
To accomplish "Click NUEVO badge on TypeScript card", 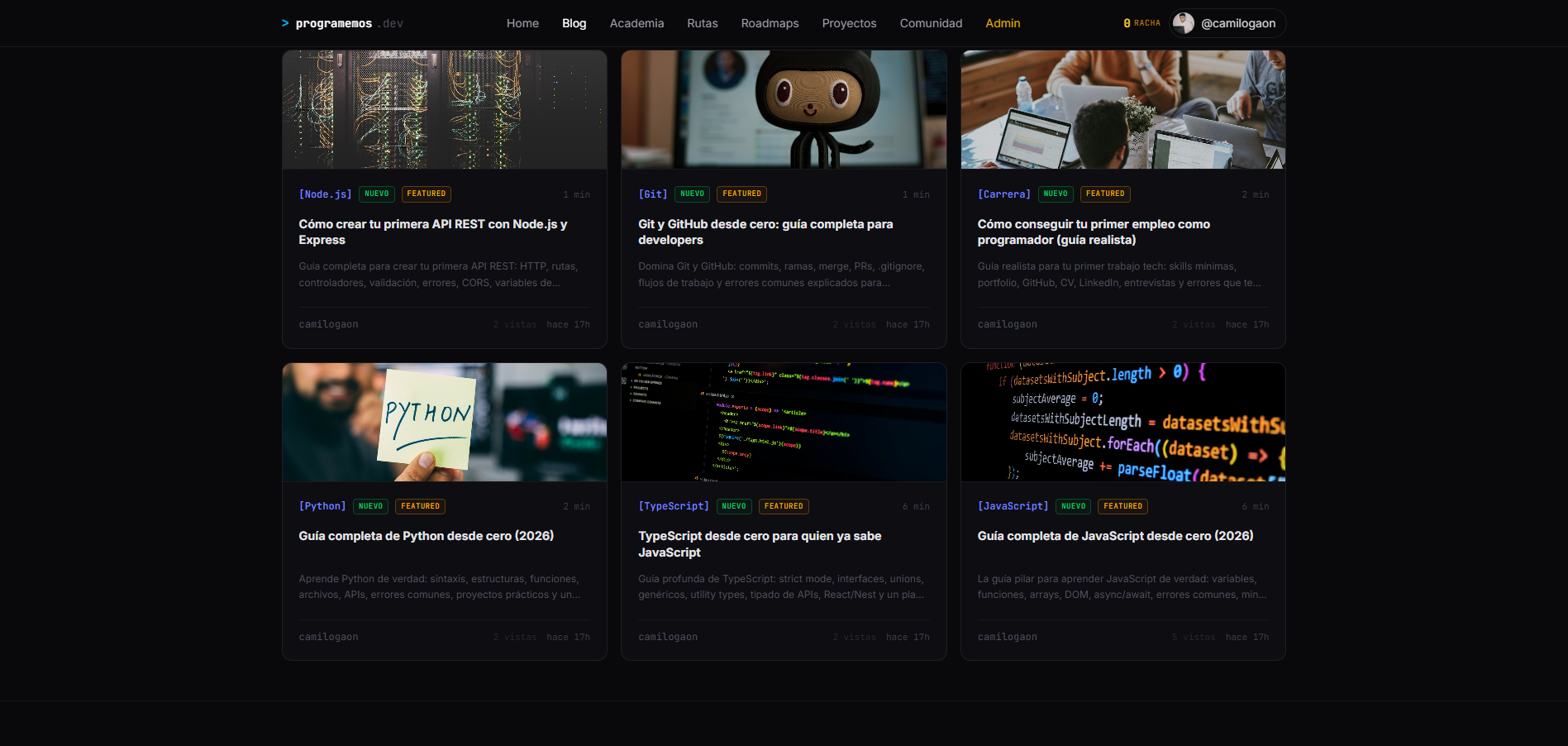I will pyautogui.click(x=734, y=506).
